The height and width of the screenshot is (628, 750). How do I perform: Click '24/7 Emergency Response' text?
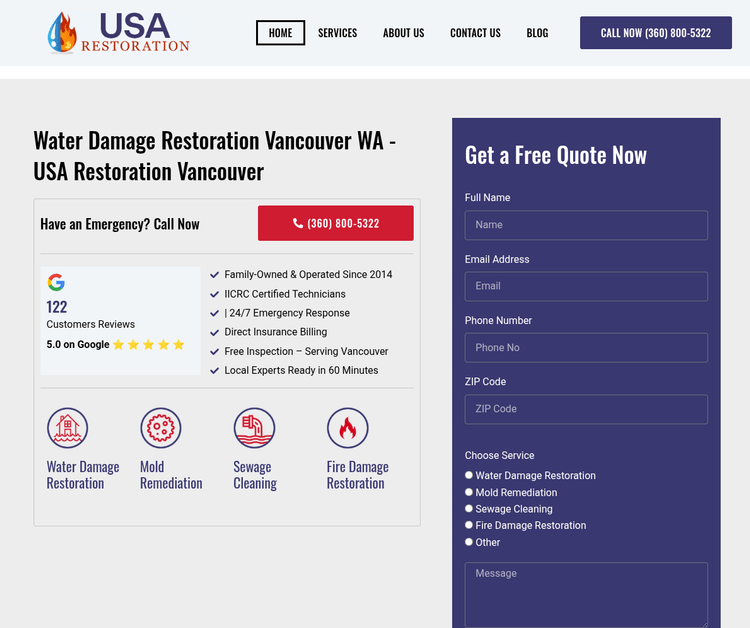coord(289,313)
